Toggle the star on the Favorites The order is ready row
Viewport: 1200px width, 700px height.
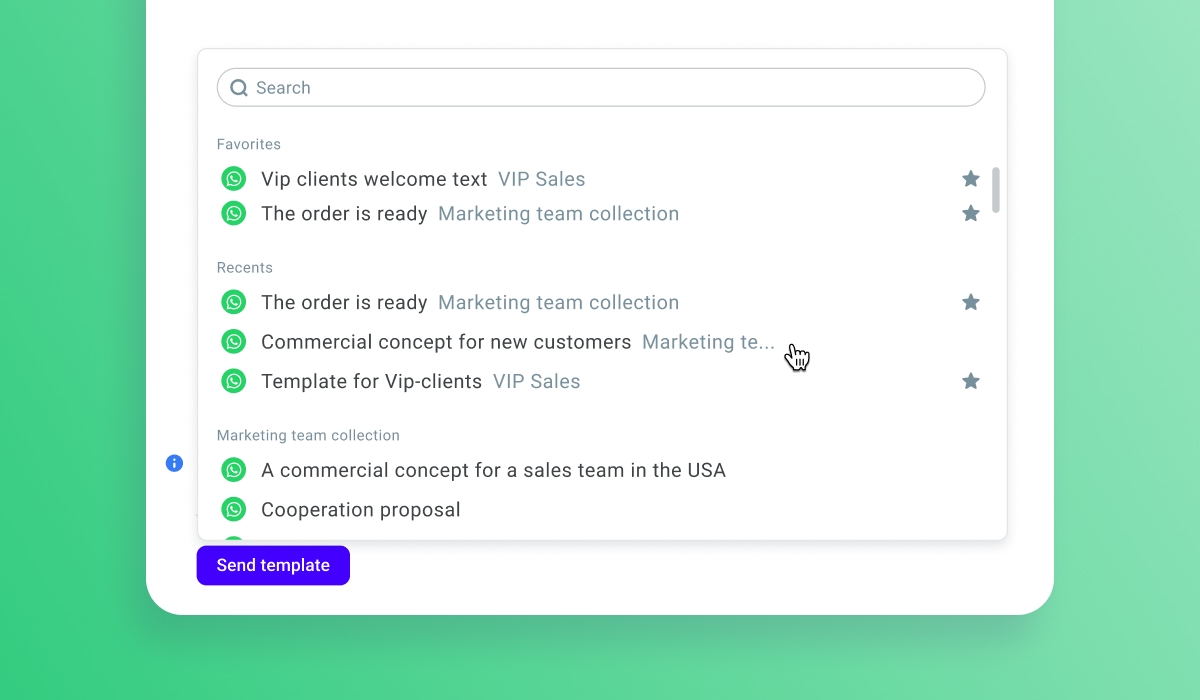tap(970, 213)
